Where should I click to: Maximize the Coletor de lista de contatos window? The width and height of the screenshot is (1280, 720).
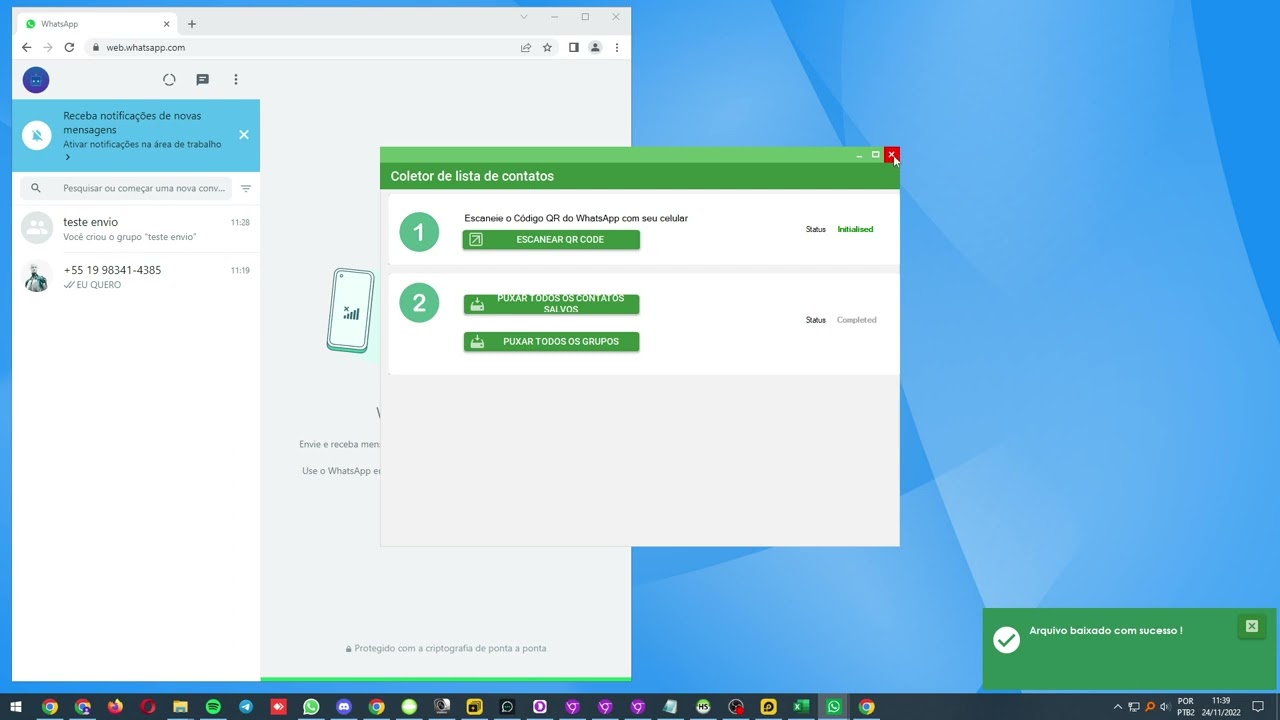pyautogui.click(x=875, y=155)
